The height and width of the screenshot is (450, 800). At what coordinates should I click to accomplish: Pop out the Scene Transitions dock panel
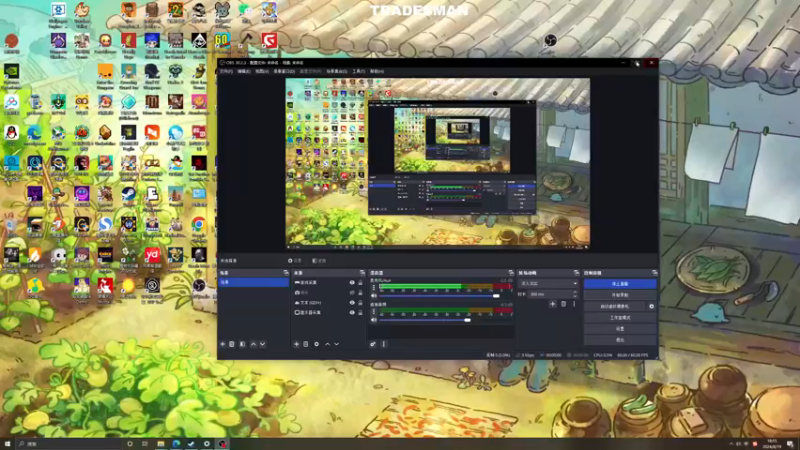[x=576, y=273]
